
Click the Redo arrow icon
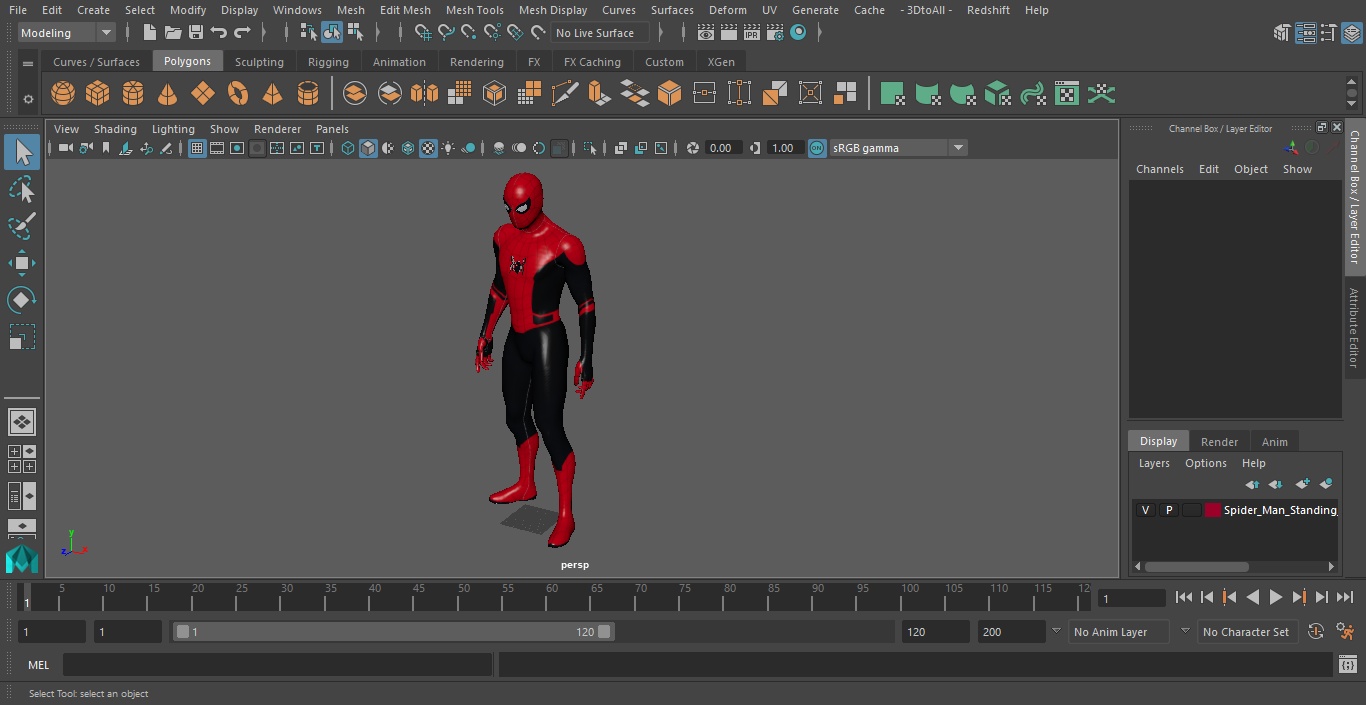pos(242,33)
